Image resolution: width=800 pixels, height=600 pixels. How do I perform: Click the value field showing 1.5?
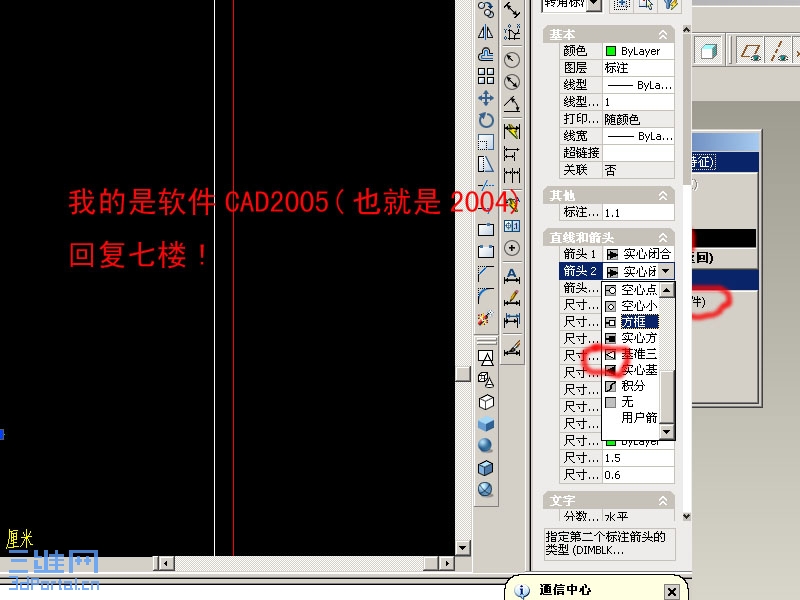(x=638, y=458)
